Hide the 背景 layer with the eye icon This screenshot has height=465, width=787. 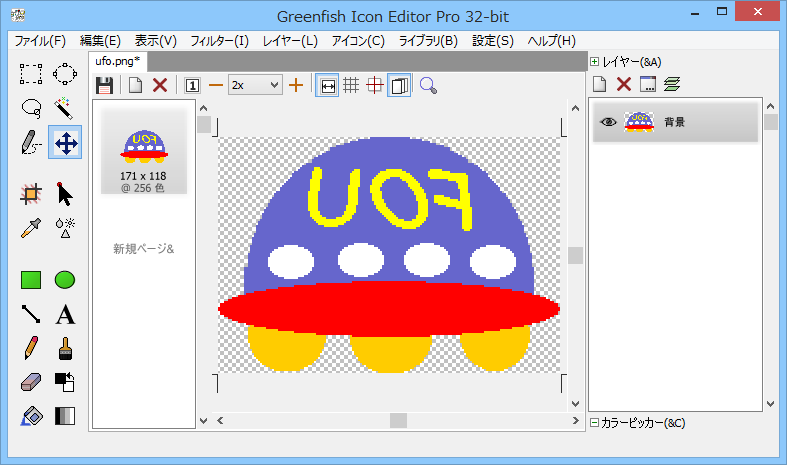607,122
